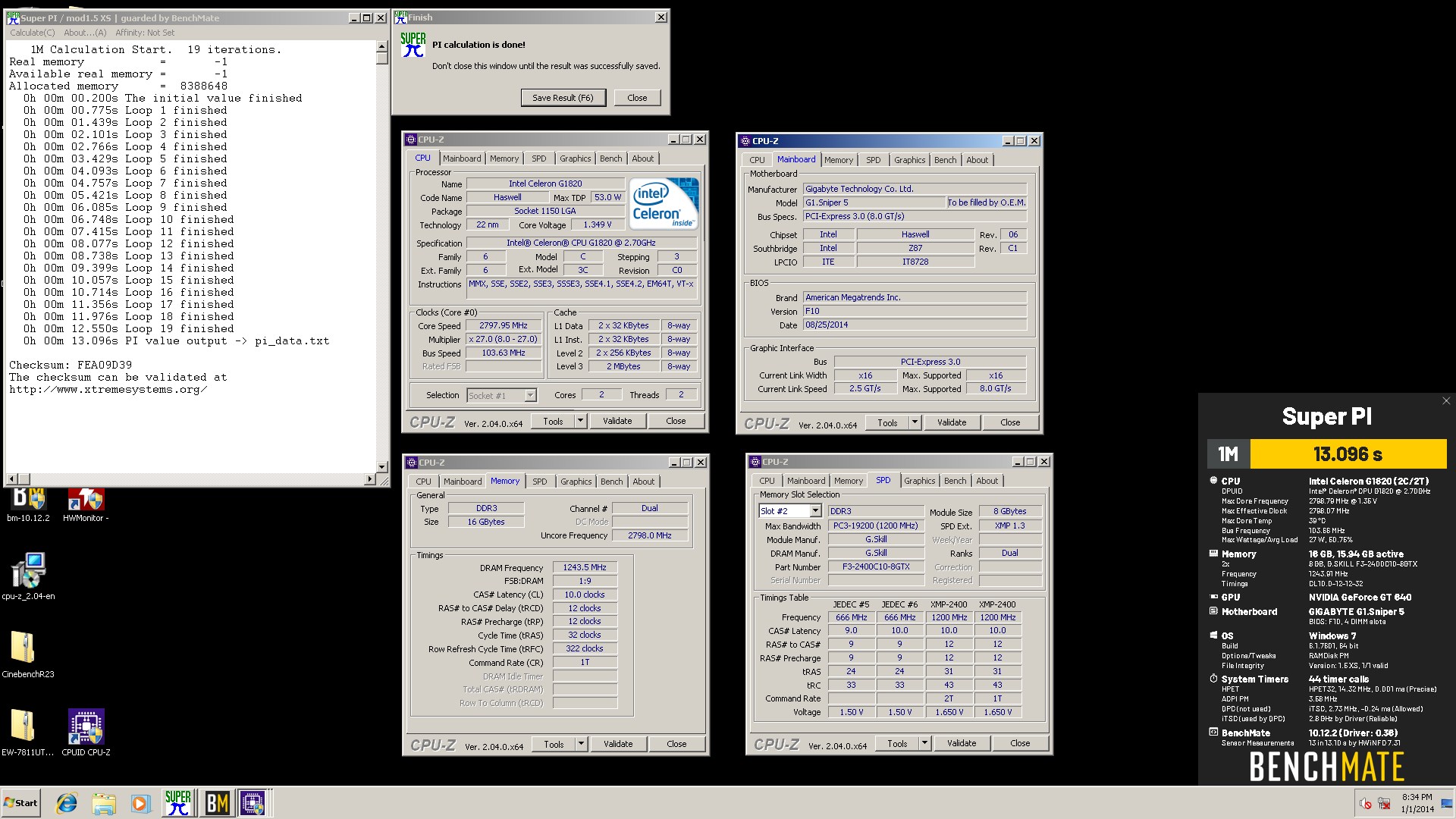Open Tools dropdown arrow in CPU tab window
This screenshot has width=1456, height=819.
[580, 421]
